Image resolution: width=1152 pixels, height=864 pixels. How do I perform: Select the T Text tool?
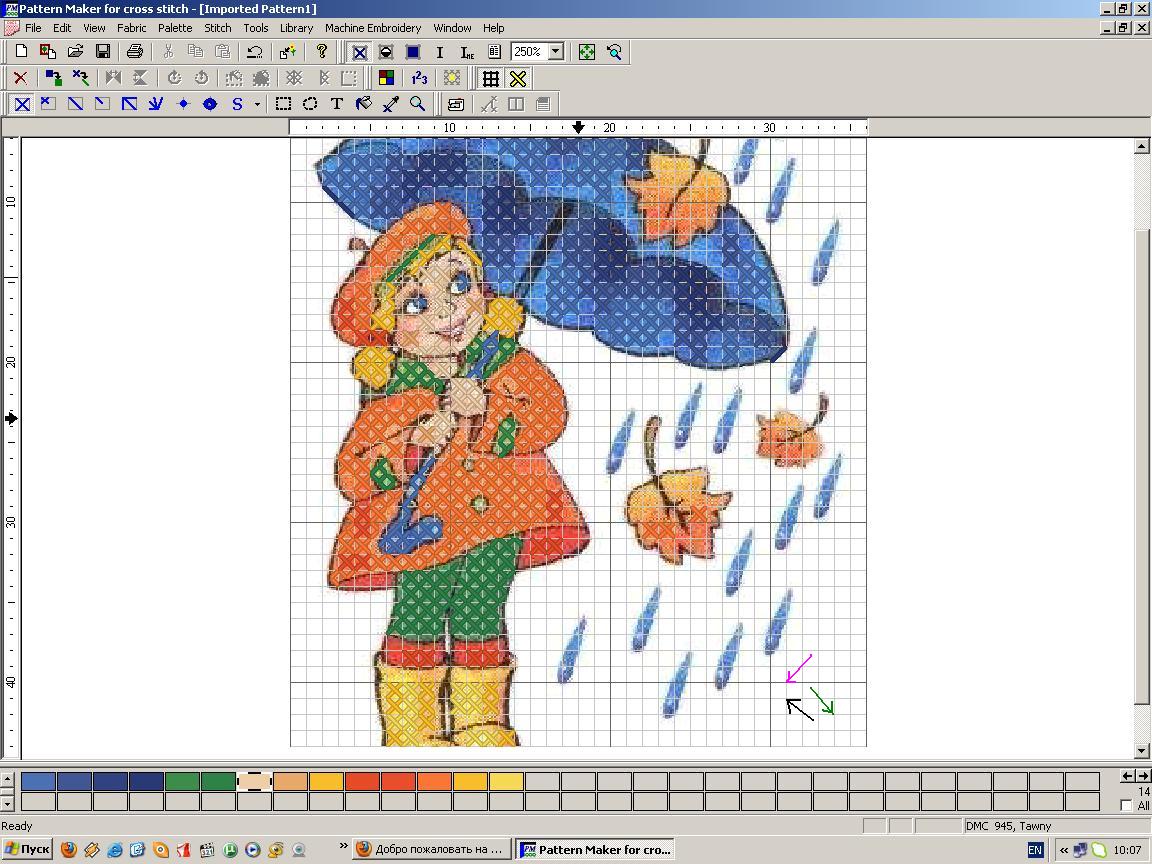click(x=336, y=104)
